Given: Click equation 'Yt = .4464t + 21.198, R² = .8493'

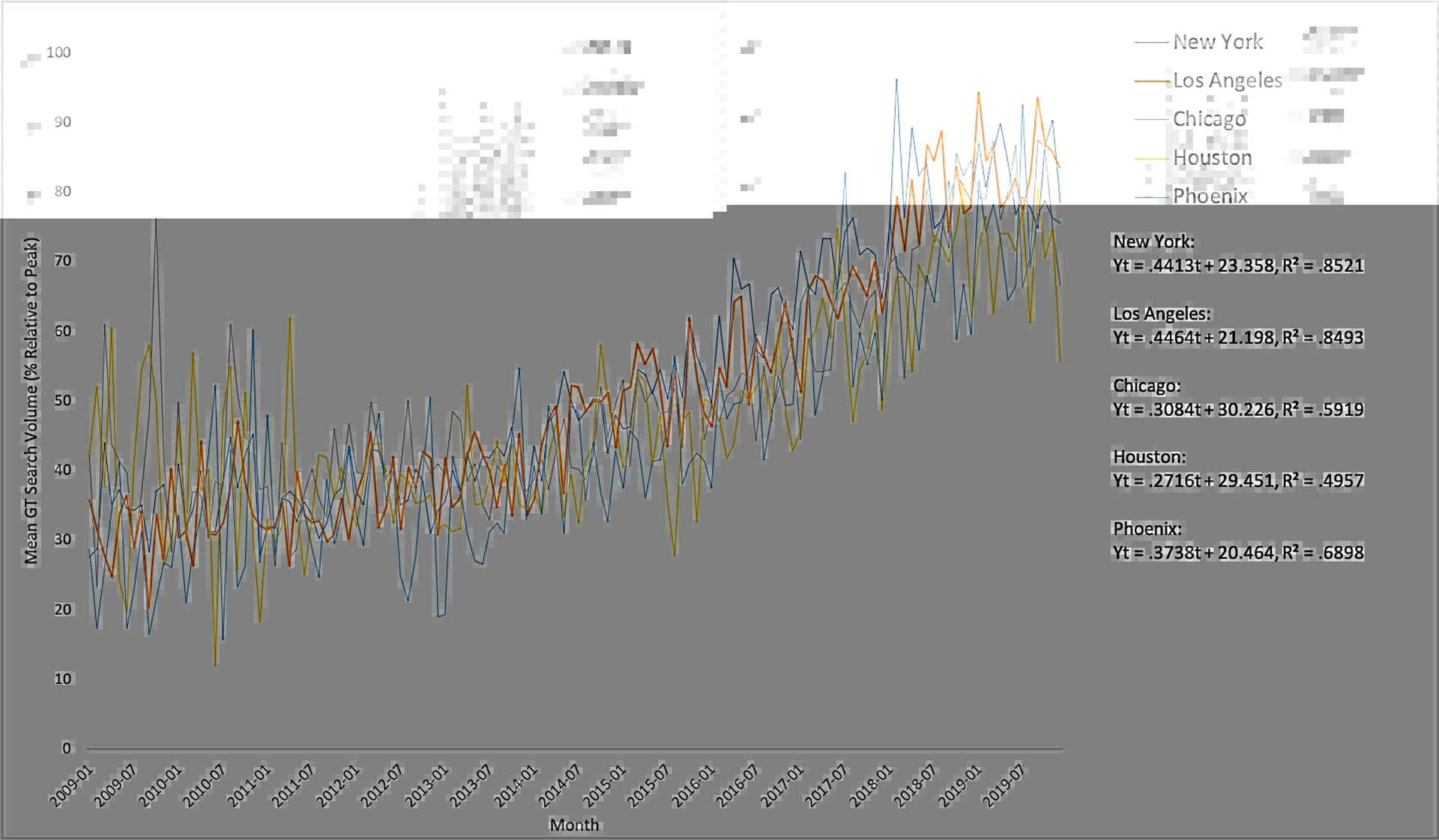Looking at the screenshot, I should click(x=1238, y=337).
